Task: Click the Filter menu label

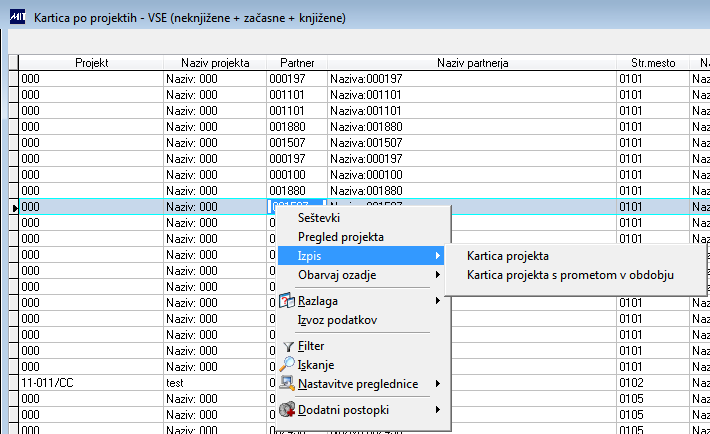Action: (x=311, y=346)
